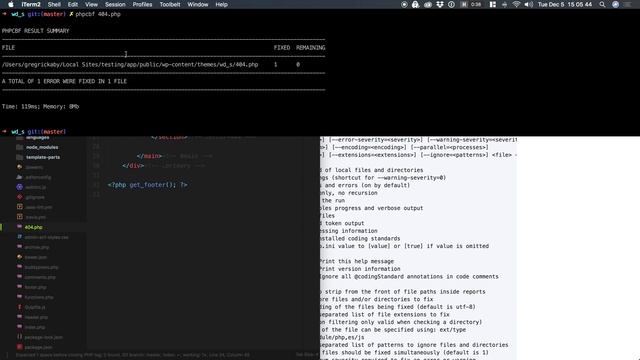
Task: Select node_modules folder in file tree
Action: click(x=42, y=147)
